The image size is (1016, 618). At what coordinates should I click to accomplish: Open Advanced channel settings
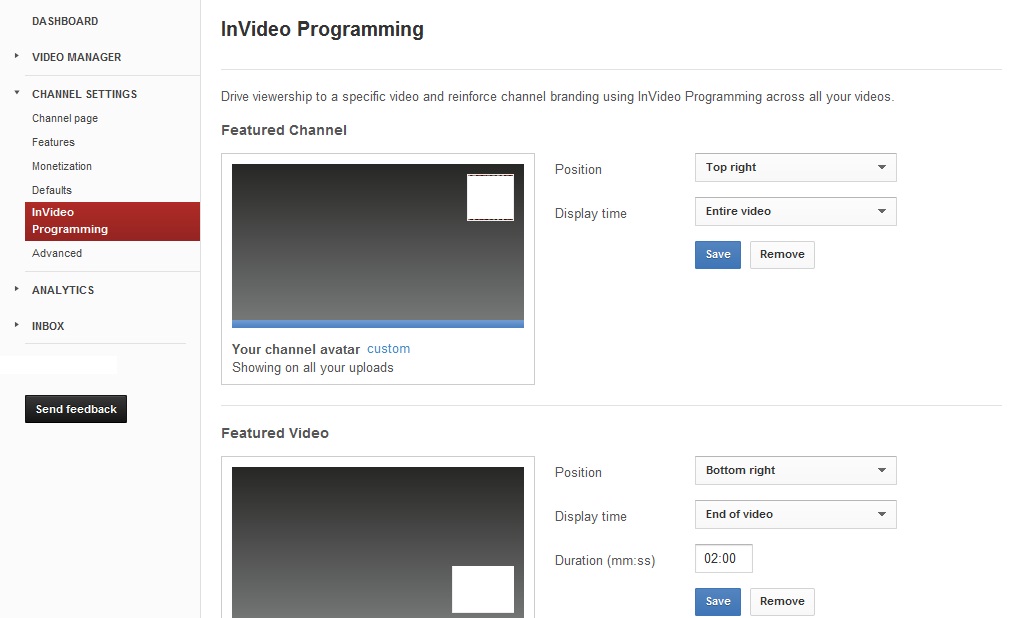click(x=57, y=253)
